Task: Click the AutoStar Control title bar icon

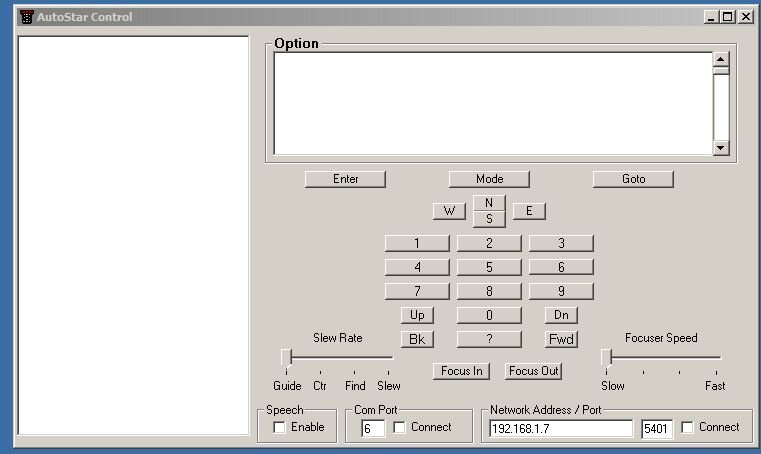Action: click(x=27, y=17)
